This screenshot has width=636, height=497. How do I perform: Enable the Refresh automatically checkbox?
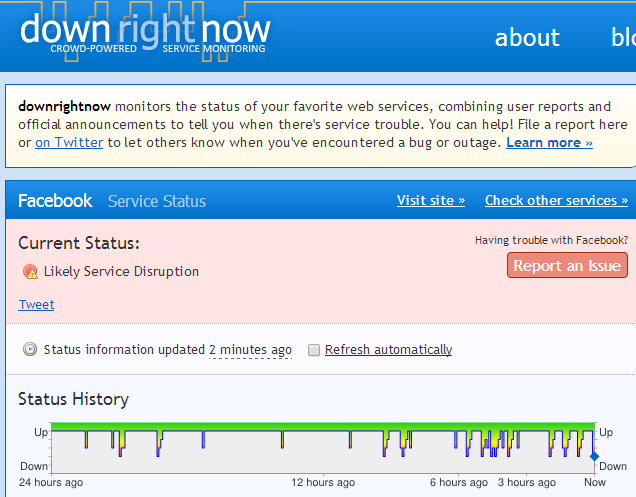314,350
